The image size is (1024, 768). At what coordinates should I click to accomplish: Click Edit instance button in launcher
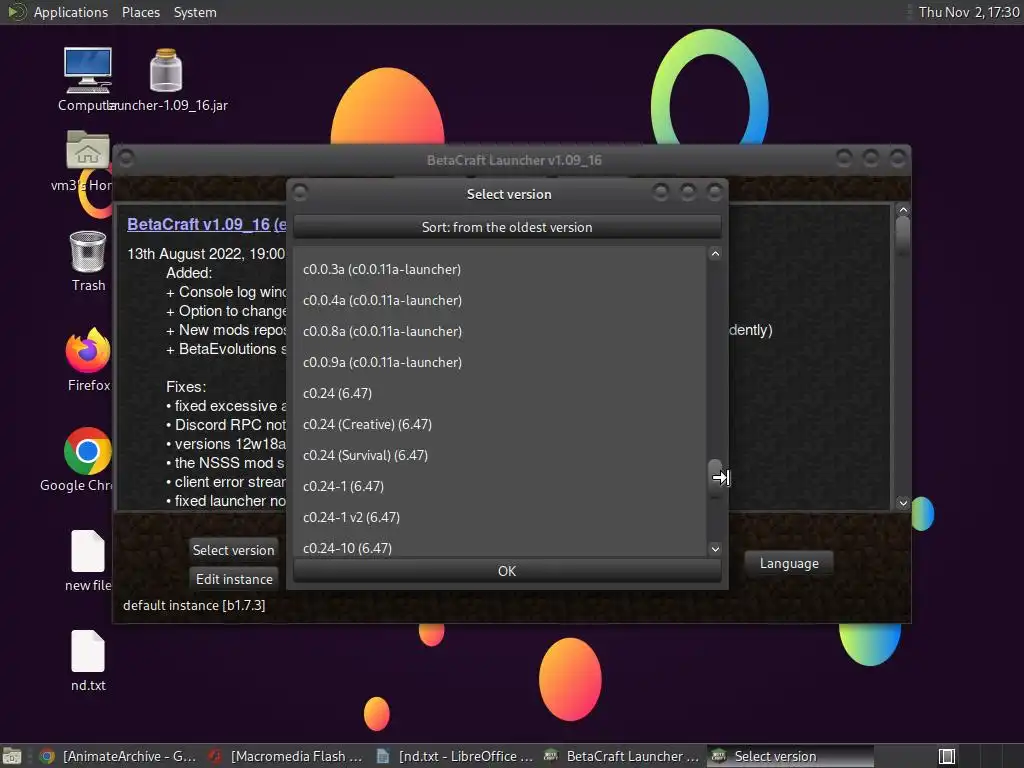click(234, 579)
